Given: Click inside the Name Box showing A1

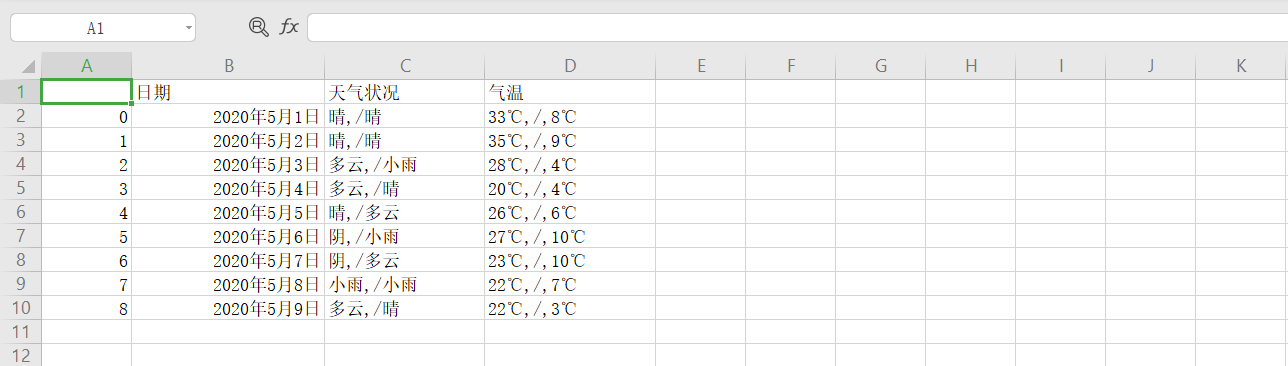Looking at the screenshot, I should pos(95,28).
